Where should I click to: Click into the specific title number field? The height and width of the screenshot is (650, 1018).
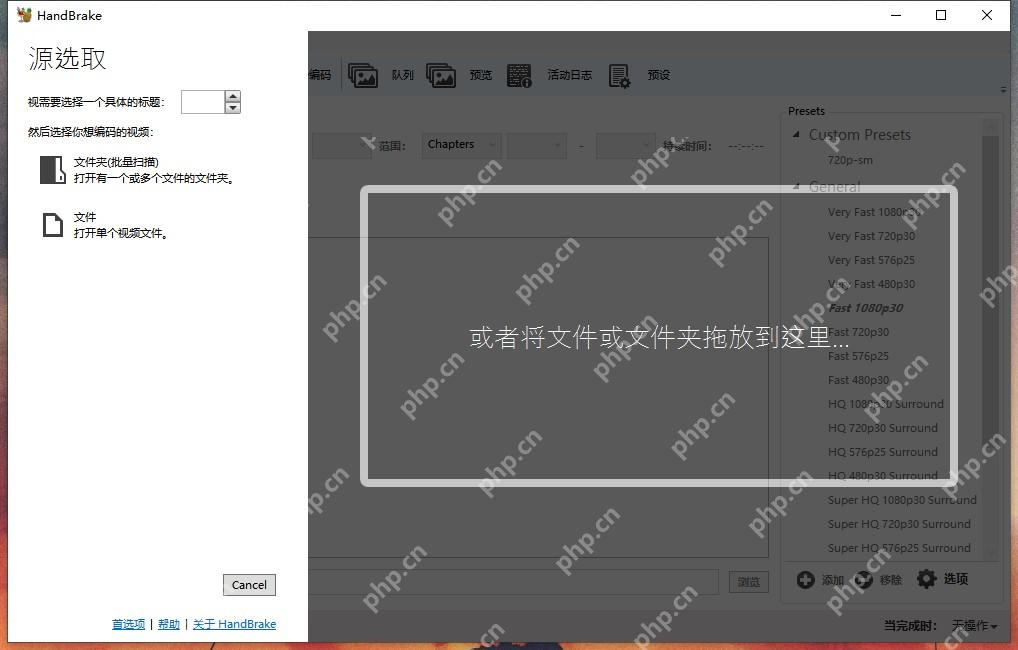point(203,102)
